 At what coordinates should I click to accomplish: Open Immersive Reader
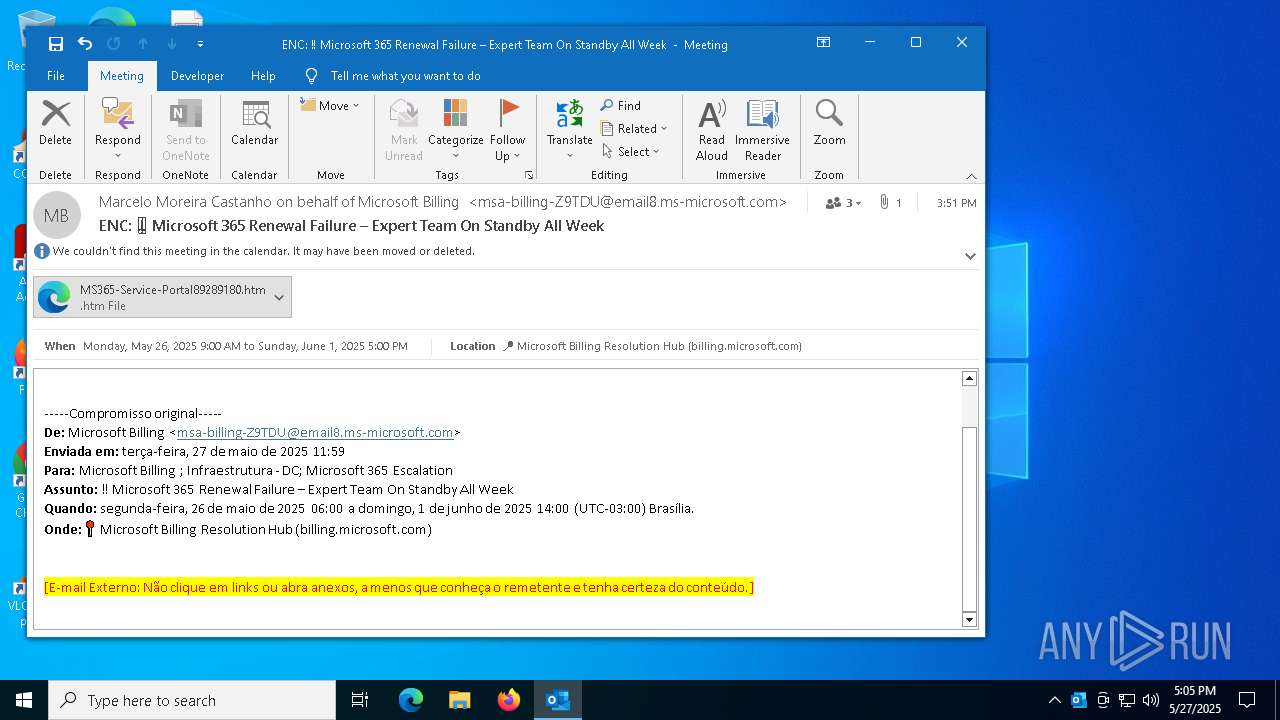[762, 129]
